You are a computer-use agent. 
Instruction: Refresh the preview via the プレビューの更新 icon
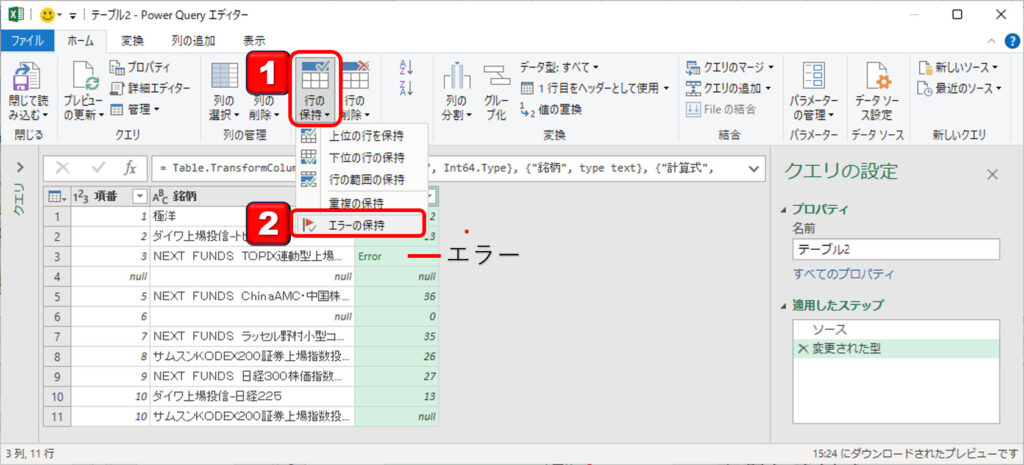coord(84,77)
